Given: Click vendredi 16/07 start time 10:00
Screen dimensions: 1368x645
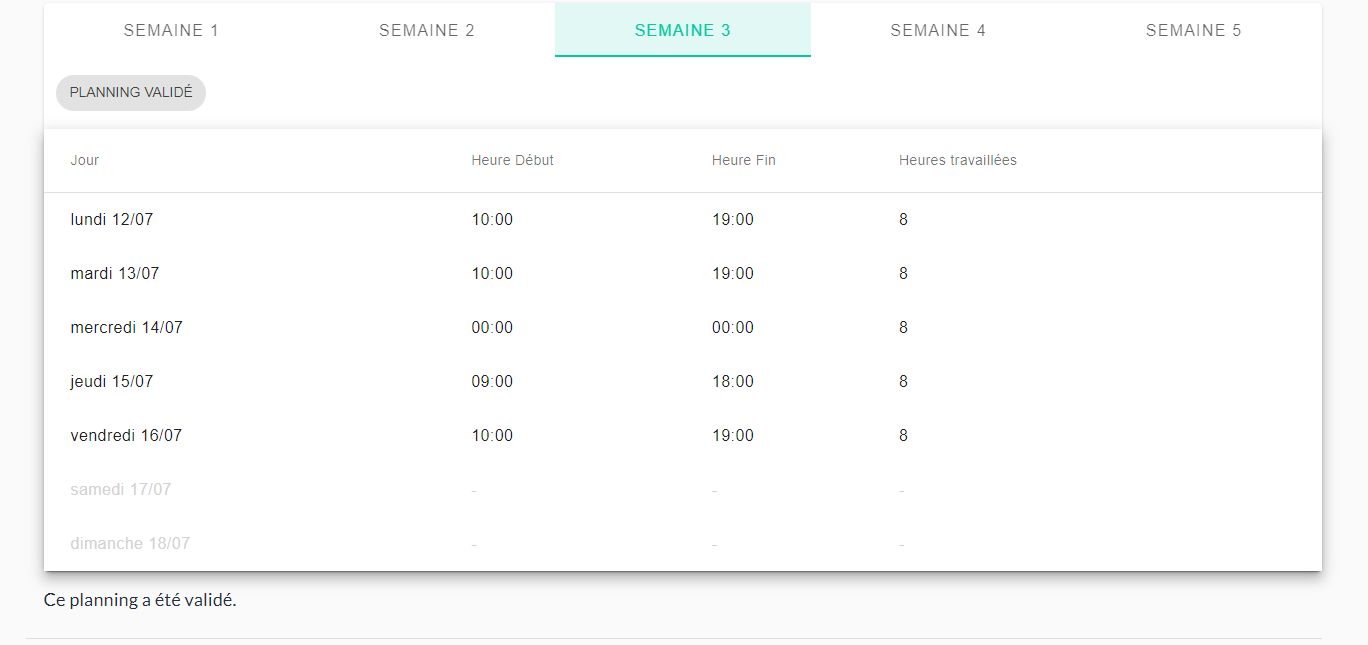Looking at the screenshot, I should point(492,435).
